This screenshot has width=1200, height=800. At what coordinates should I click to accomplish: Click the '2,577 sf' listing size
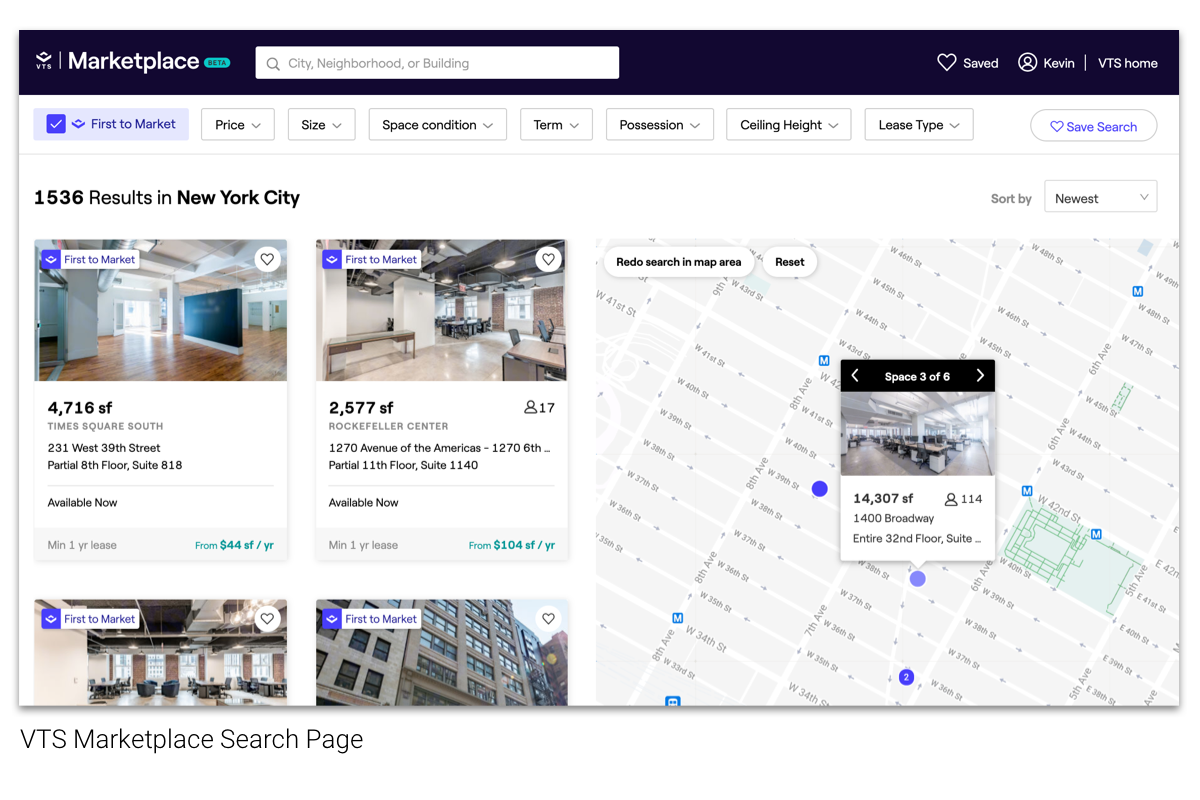[361, 407]
